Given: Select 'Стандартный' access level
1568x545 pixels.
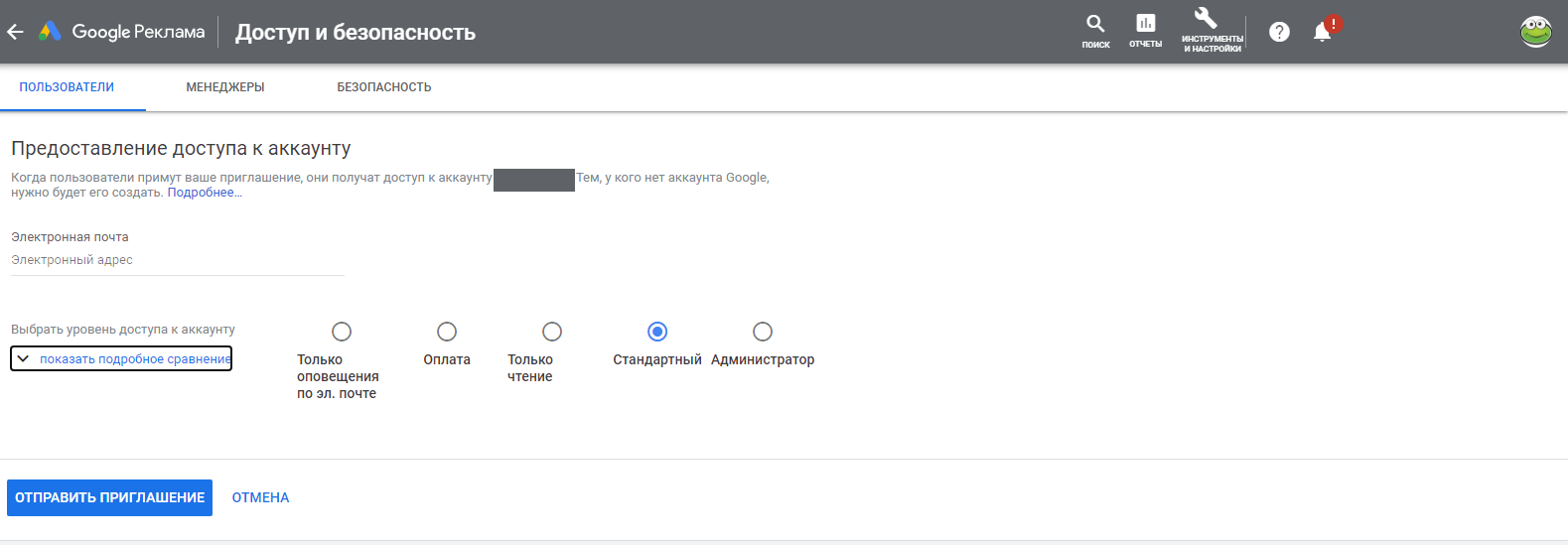Looking at the screenshot, I should 657,332.
